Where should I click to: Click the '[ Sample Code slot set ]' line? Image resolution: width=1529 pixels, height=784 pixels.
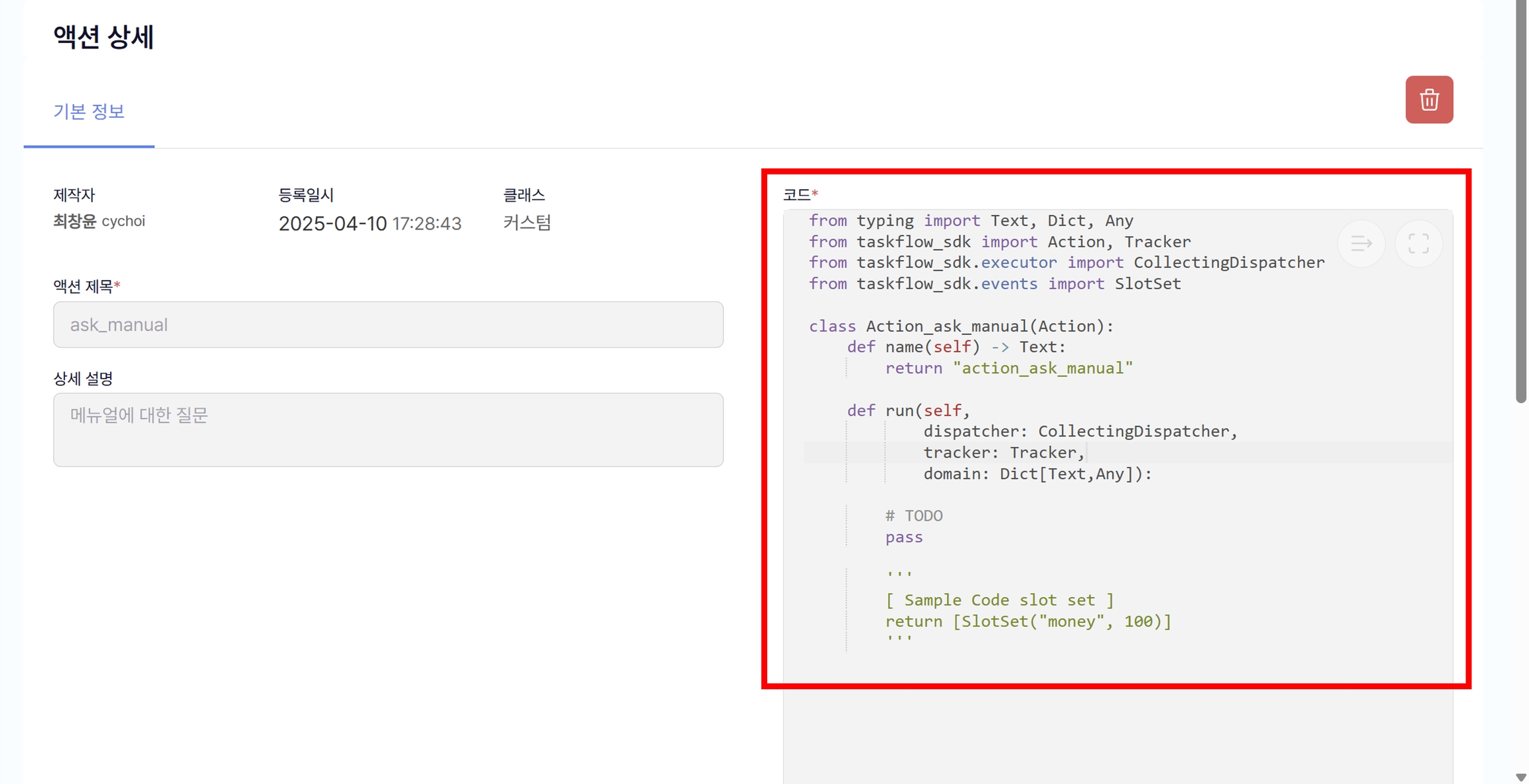pos(999,600)
